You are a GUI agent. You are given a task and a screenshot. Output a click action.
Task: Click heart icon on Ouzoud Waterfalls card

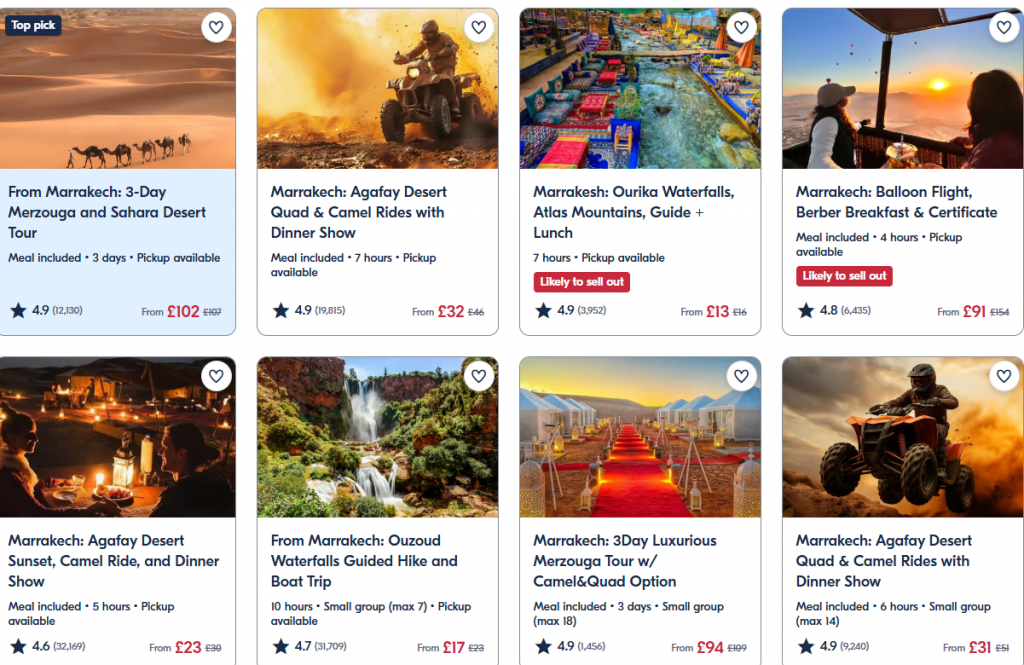coord(478,376)
